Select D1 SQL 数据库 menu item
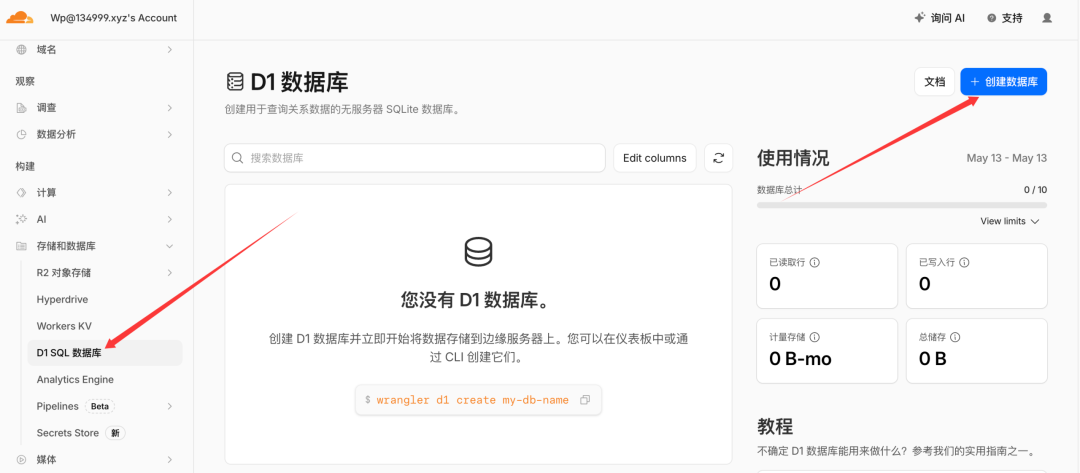 105,353
